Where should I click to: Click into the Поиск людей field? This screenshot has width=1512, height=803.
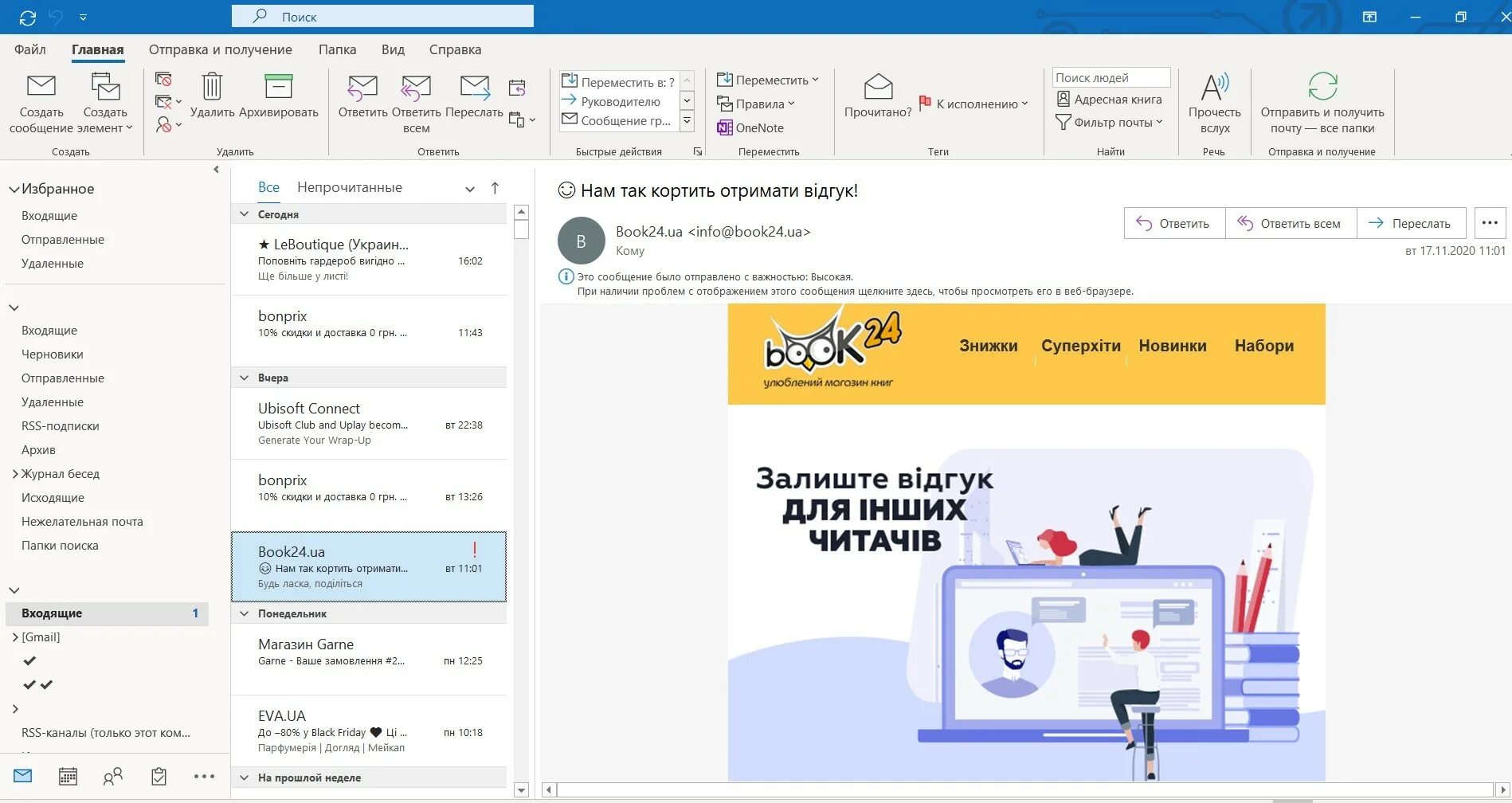tap(1110, 76)
